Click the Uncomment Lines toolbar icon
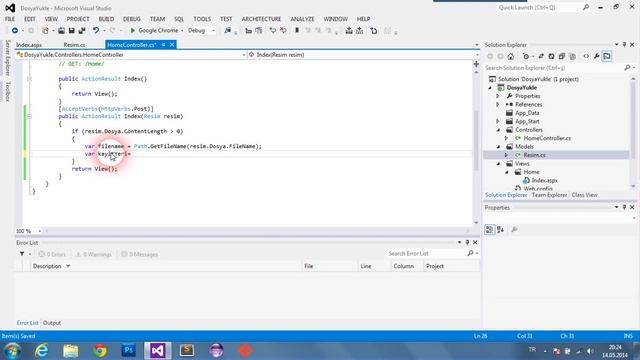The height and width of the screenshot is (360, 640). pyautogui.click(x=259, y=31)
